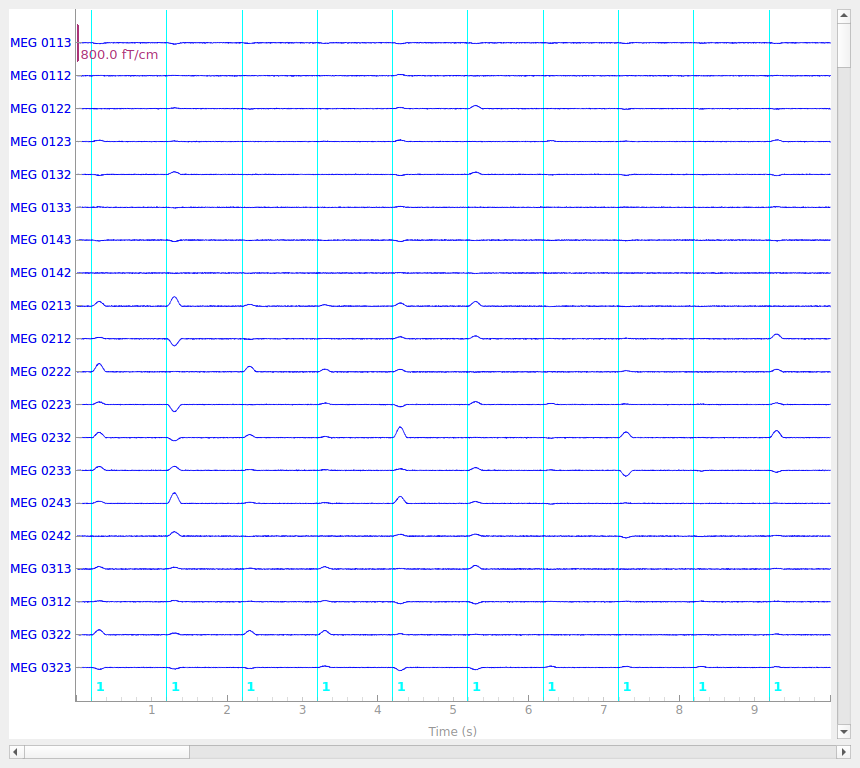Screen dimensions: 860x768
Task: Select channel label MEG 0223
Action: (x=41, y=404)
